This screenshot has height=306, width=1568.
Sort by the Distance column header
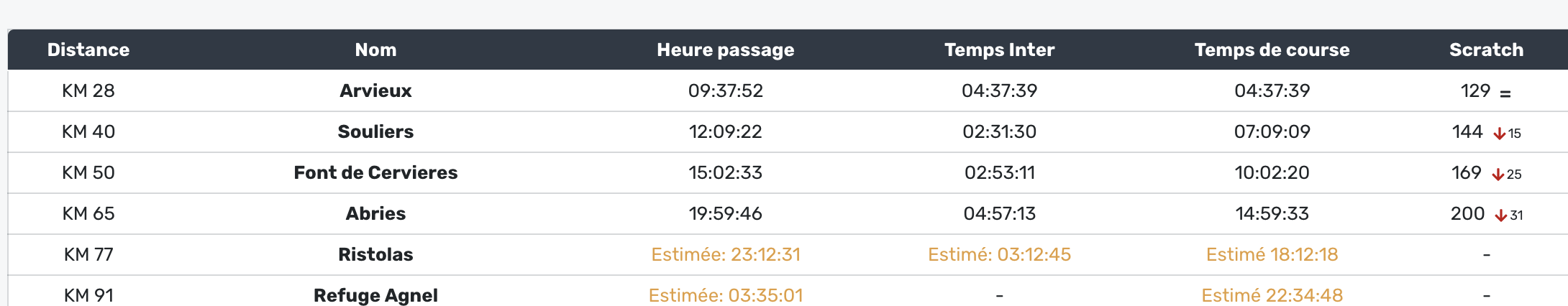(x=88, y=50)
